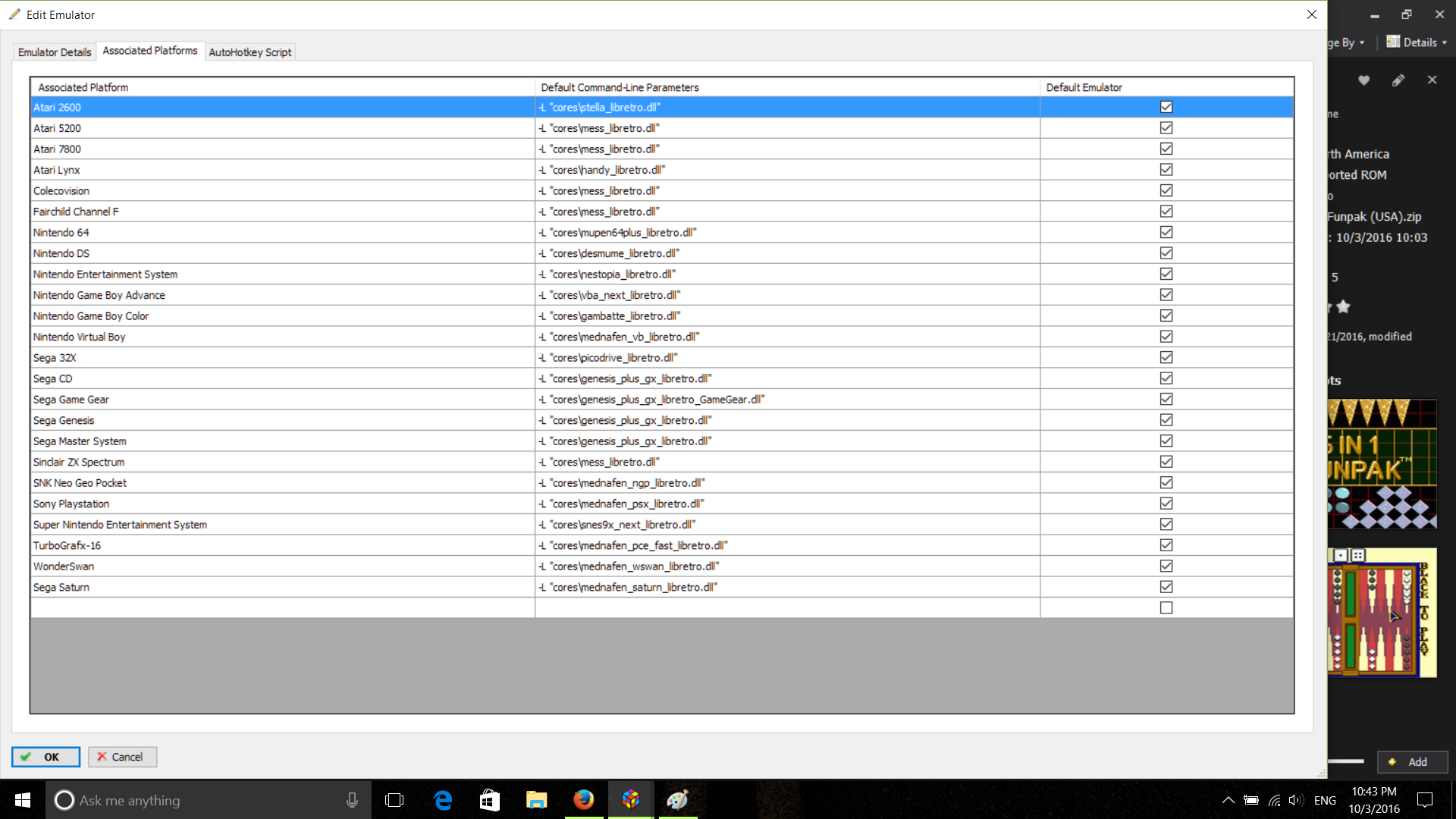The height and width of the screenshot is (819, 1456).
Task: Click the Cortana circle search icon
Action: 64,800
